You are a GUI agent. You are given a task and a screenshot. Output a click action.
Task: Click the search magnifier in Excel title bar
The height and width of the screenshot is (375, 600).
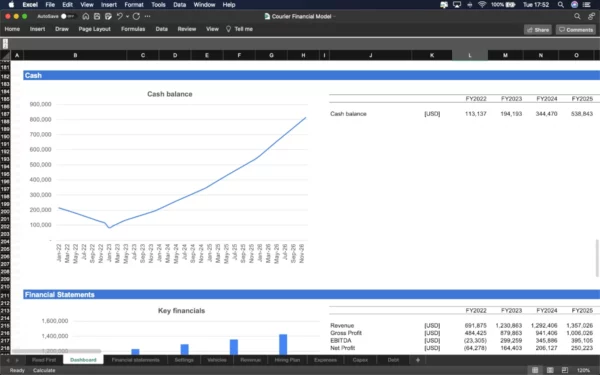pyautogui.click(x=577, y=16)
